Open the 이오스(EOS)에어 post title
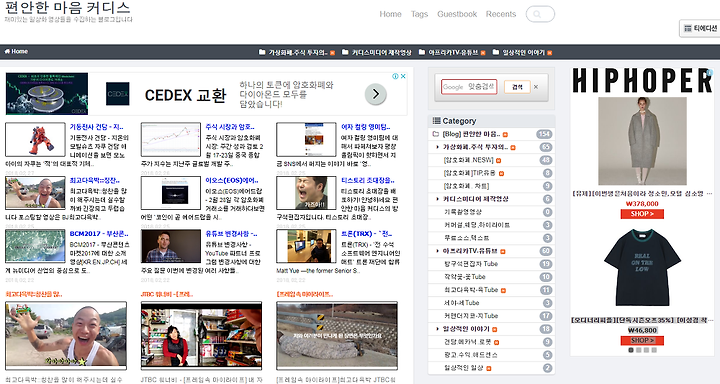Image resolution: width=720 pixels, height=384 pixels. 232,181
